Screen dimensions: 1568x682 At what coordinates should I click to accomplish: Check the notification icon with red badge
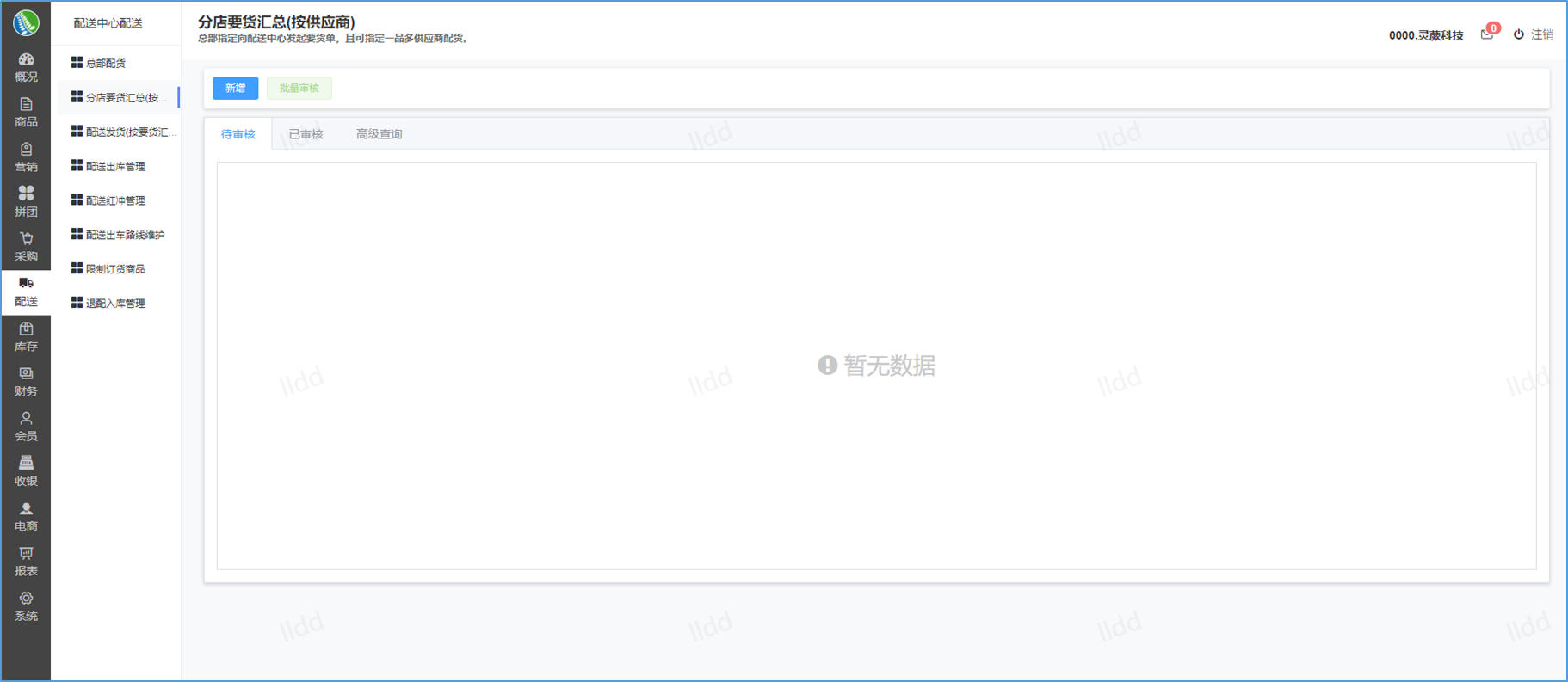[x=1489, y=33]
